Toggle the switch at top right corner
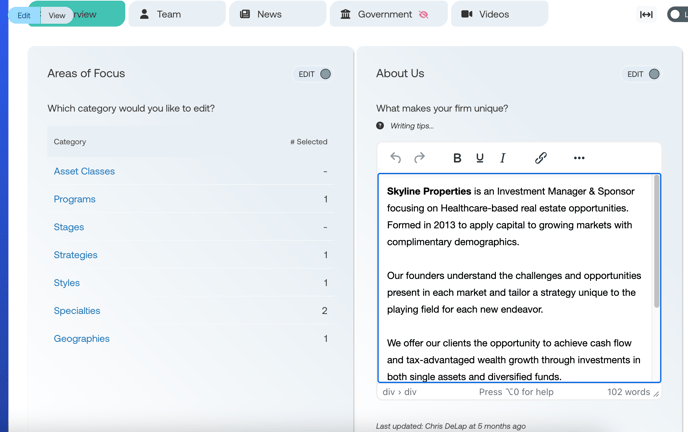This screenshot has height=432, width=688. click(677, 14)
